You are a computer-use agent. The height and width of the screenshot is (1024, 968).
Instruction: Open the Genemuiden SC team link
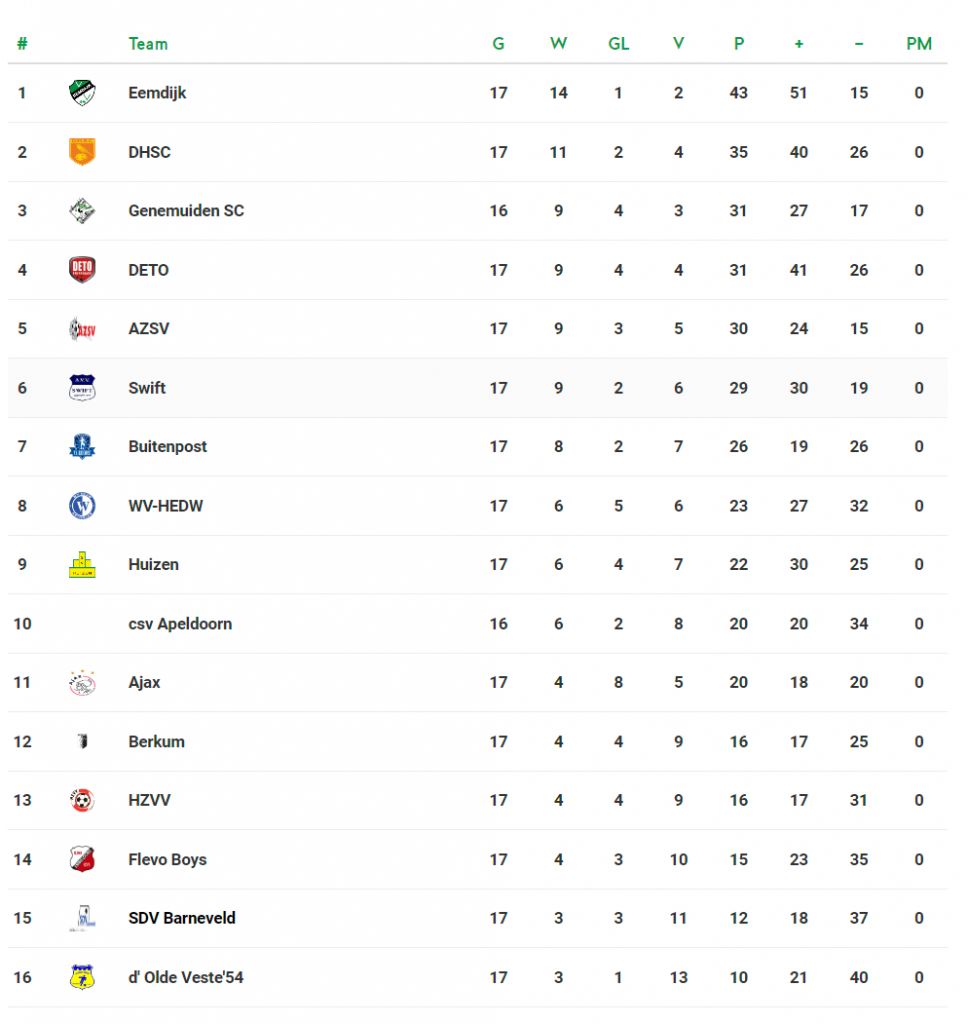point(186,211)
